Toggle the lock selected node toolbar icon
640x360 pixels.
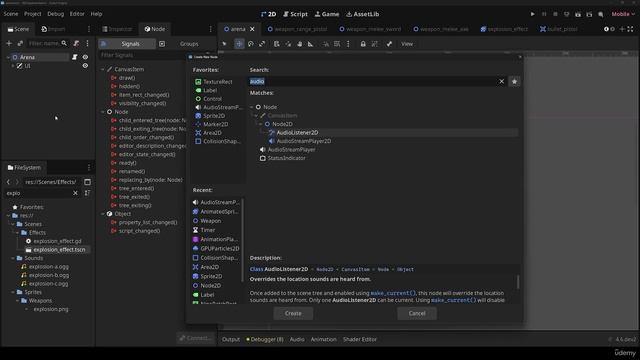tap(363, 44)
